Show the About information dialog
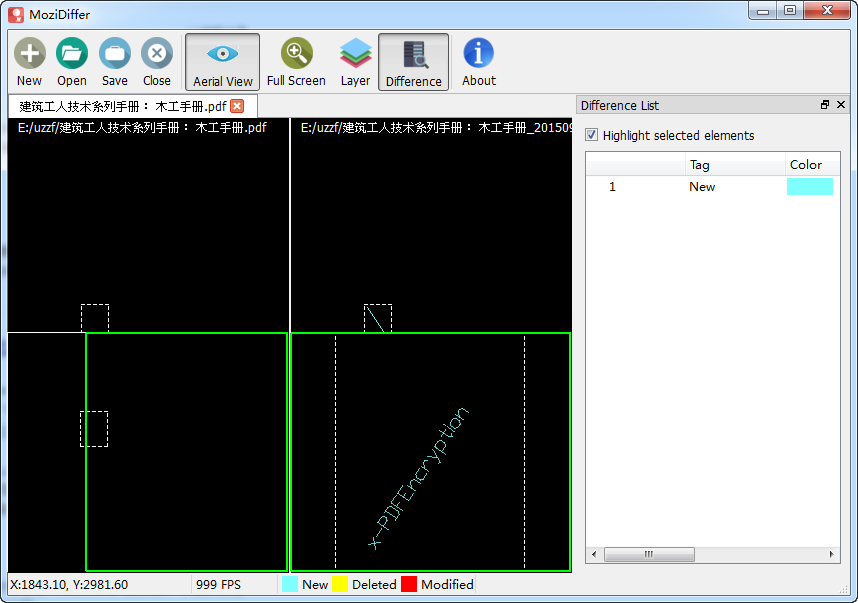This screenshot has width=858, height=603. [x=479, y=62]
